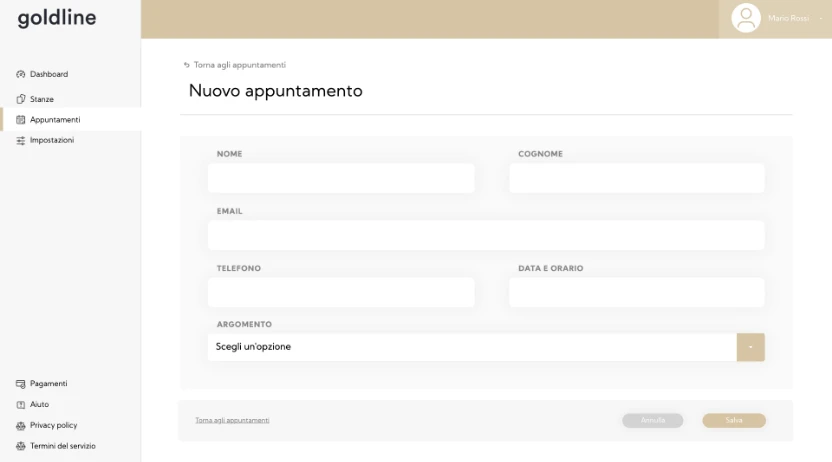This screenshot has height=462, width=832.
Task: Click the Stanze icon in sidebar
Action: [x=21, y=99]
